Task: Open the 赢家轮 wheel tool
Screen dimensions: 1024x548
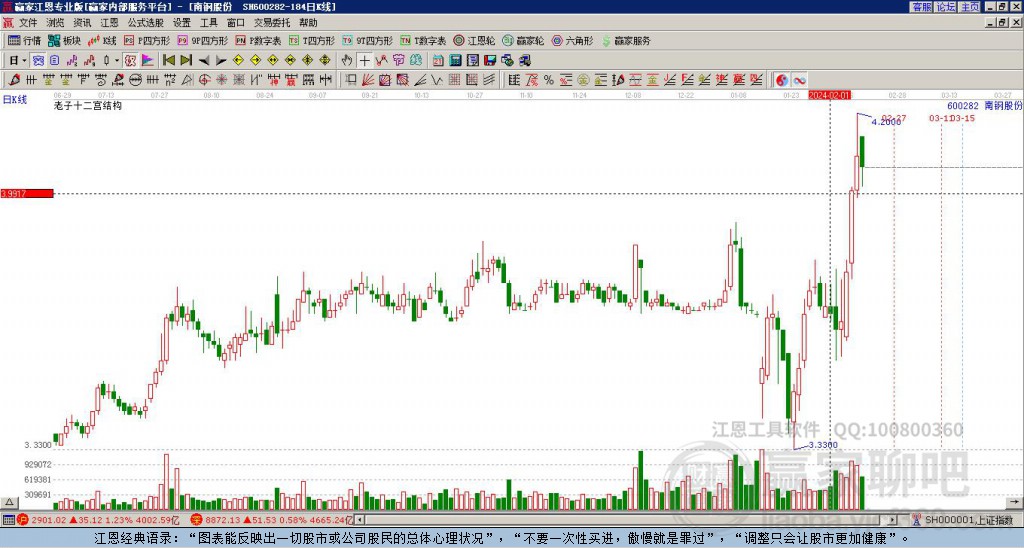Action: pos(523,40)
